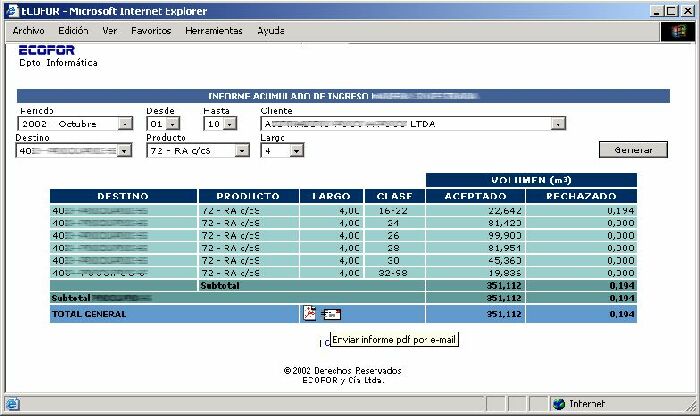Image resolution: width=700 pixels, height=416 pixels.
Task: Open the Periodo dropdown showing 2002 Octubre
Action: [x=125, y=124]
